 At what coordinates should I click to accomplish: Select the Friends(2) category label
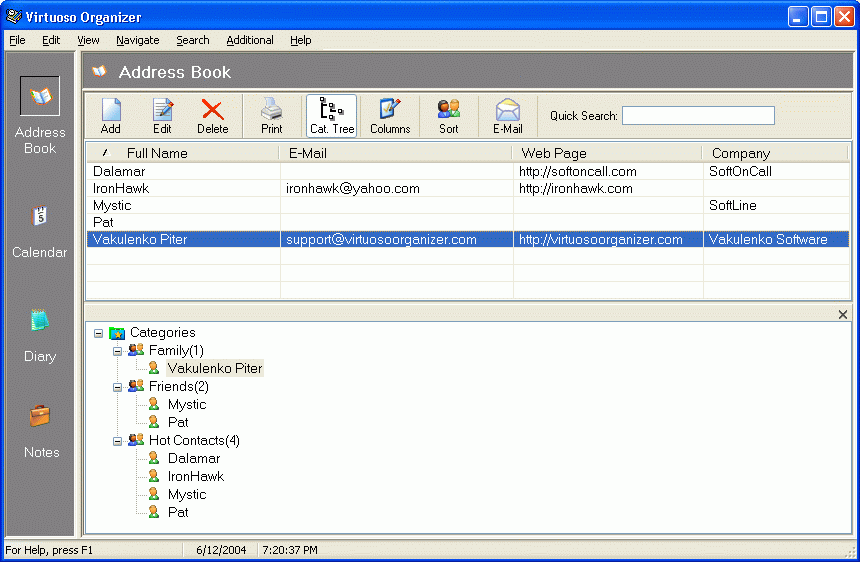pos(179,387)
